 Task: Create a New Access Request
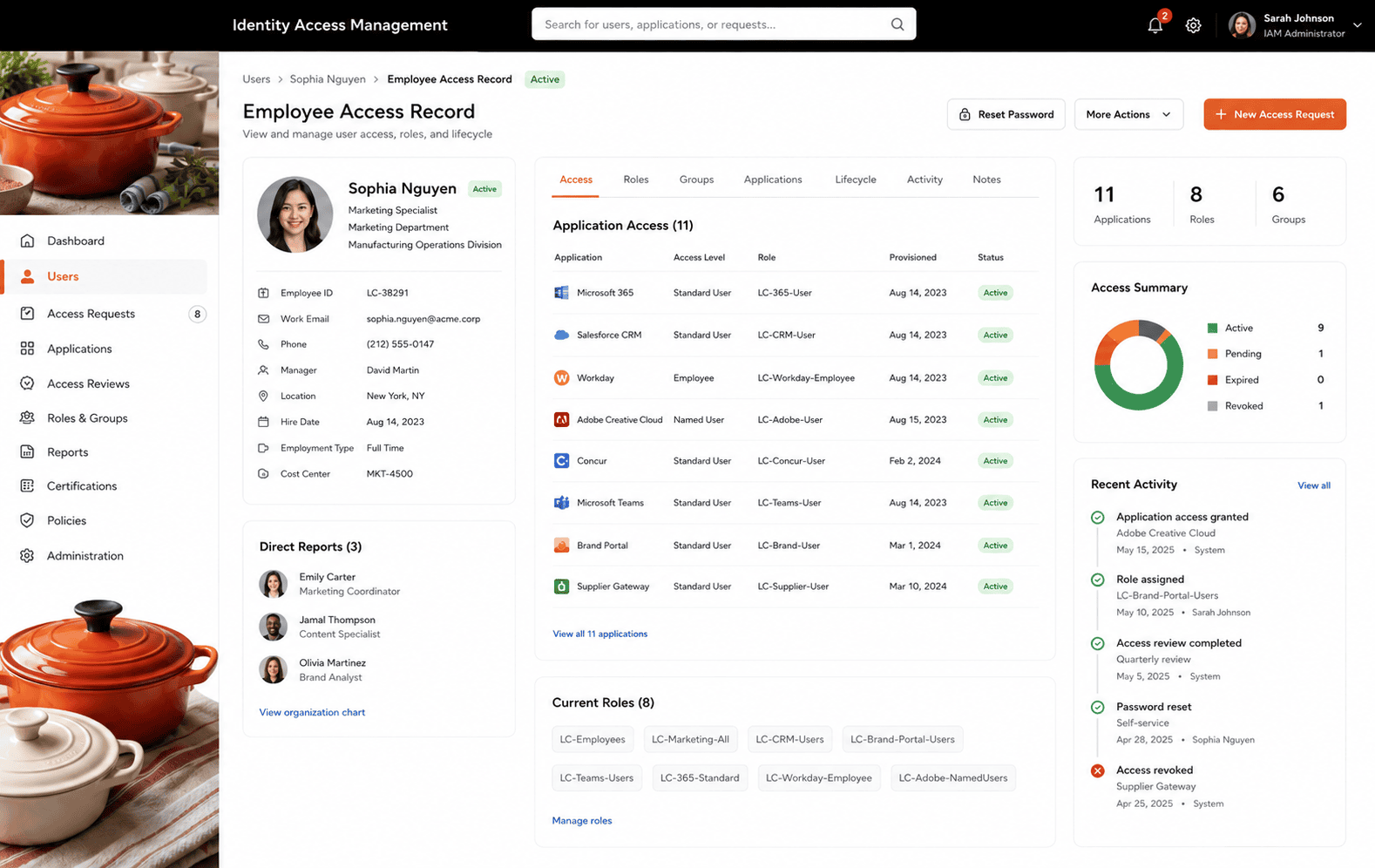[1275, 114]
